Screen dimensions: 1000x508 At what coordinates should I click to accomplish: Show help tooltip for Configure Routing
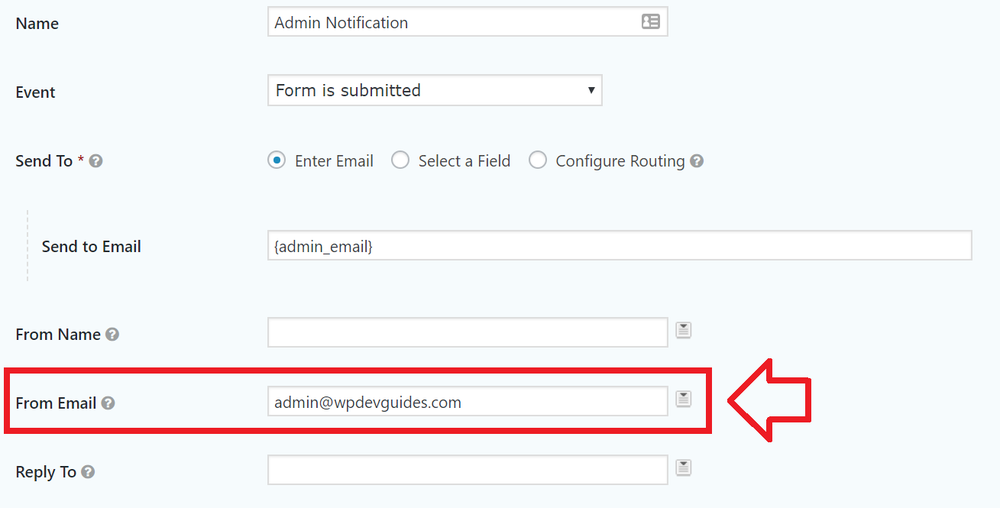[x=696, y=161]
